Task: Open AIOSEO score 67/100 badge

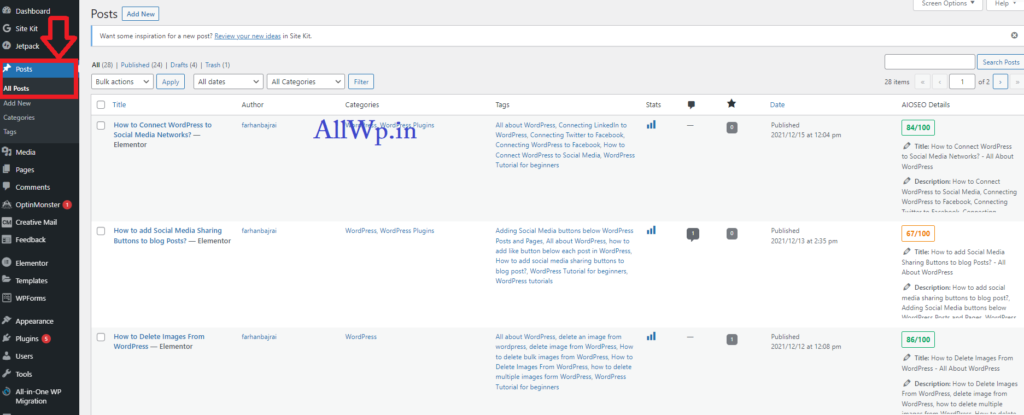Action: point(918,233)
